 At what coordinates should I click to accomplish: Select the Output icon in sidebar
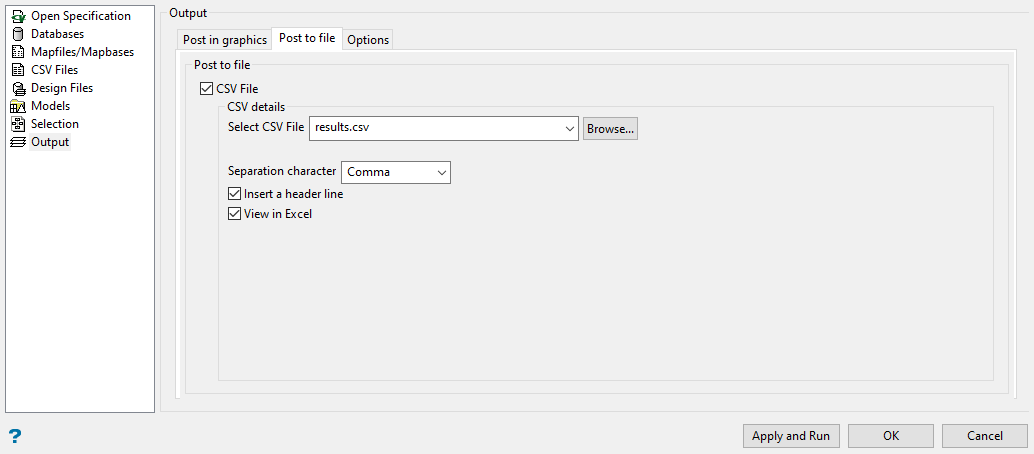point(17,142)
